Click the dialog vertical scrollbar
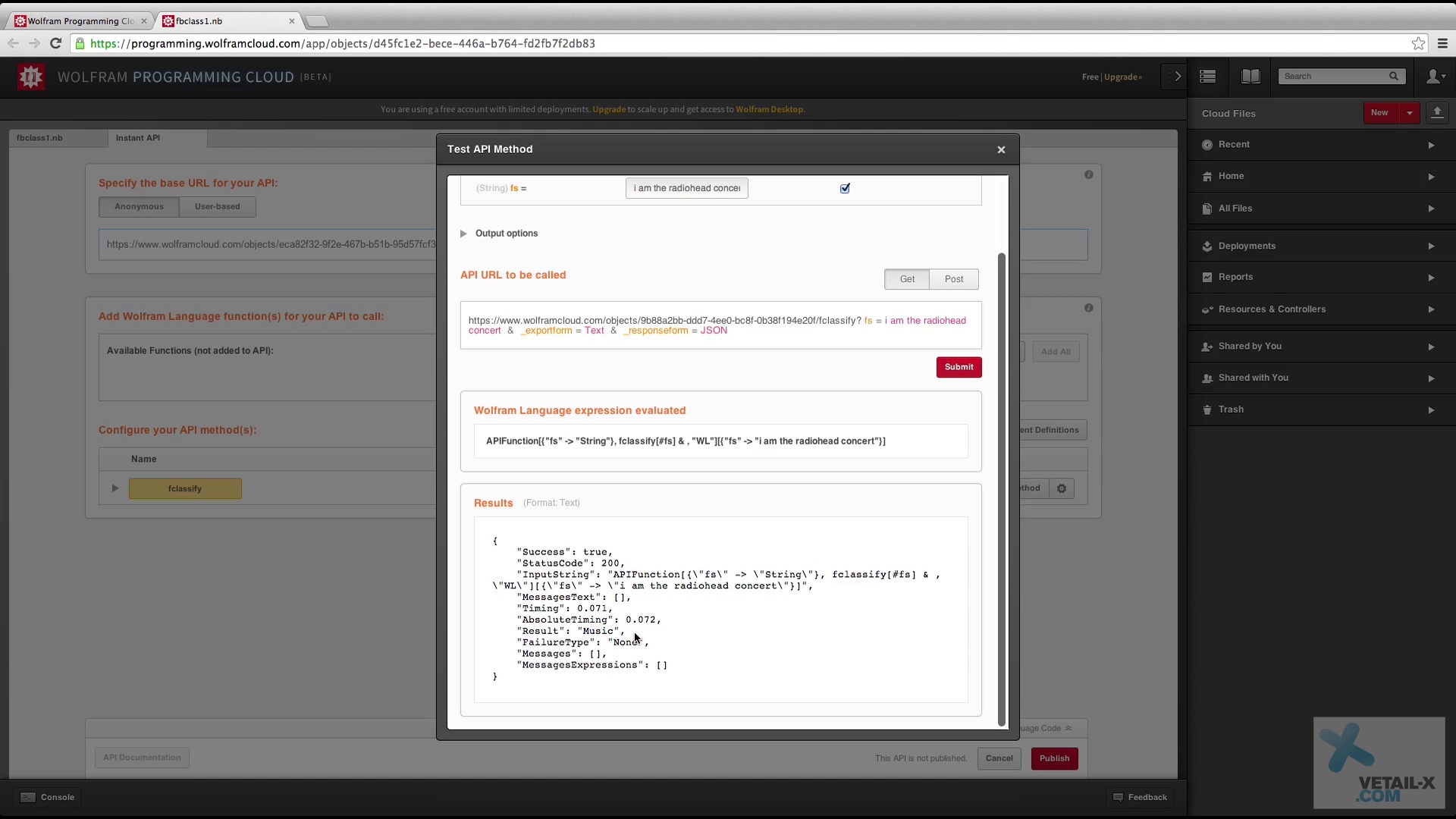The image size is (1456, 819). pos(1002,485)
